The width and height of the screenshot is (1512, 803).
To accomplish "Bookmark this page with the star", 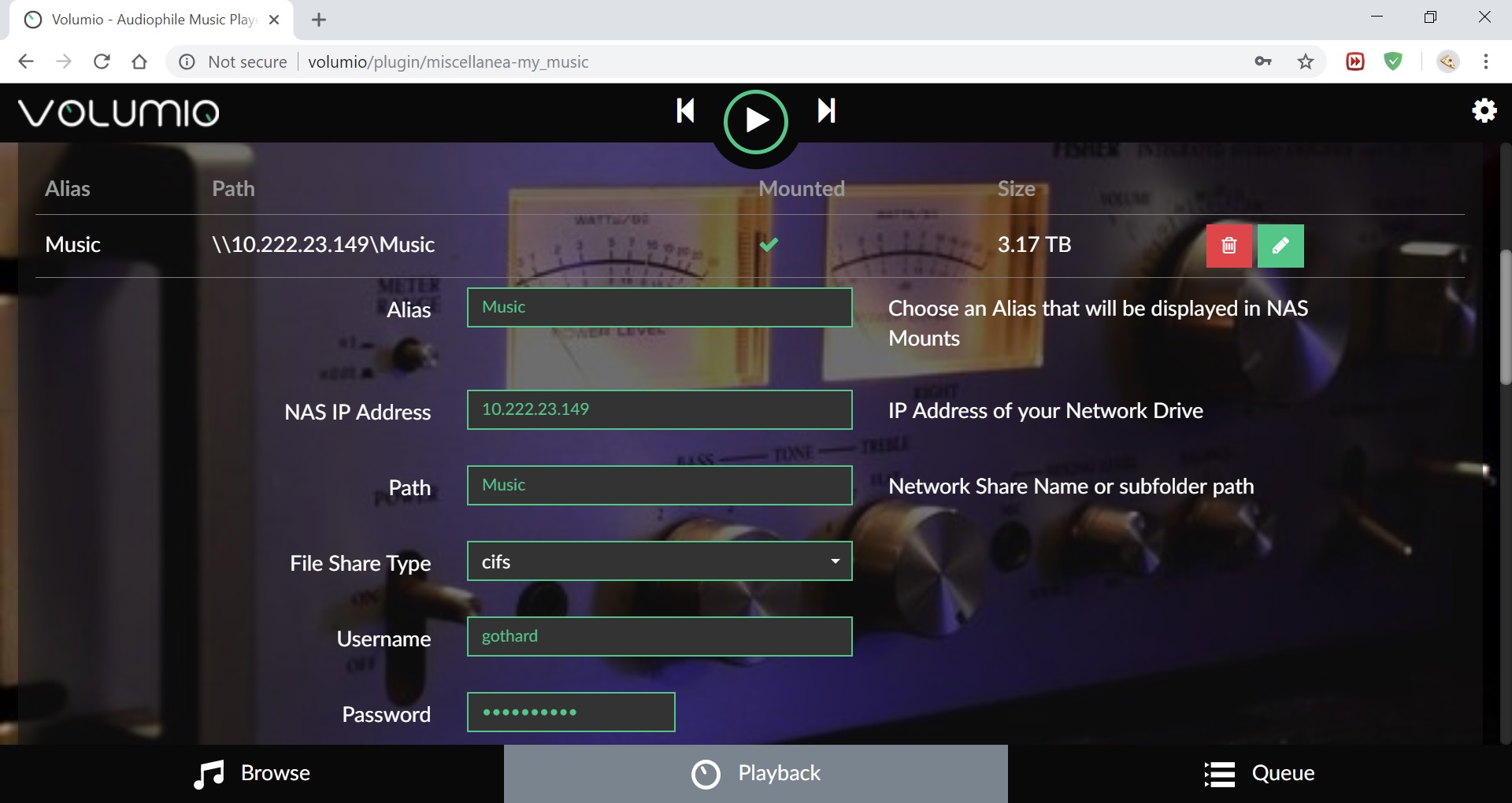I will 1306,61.
